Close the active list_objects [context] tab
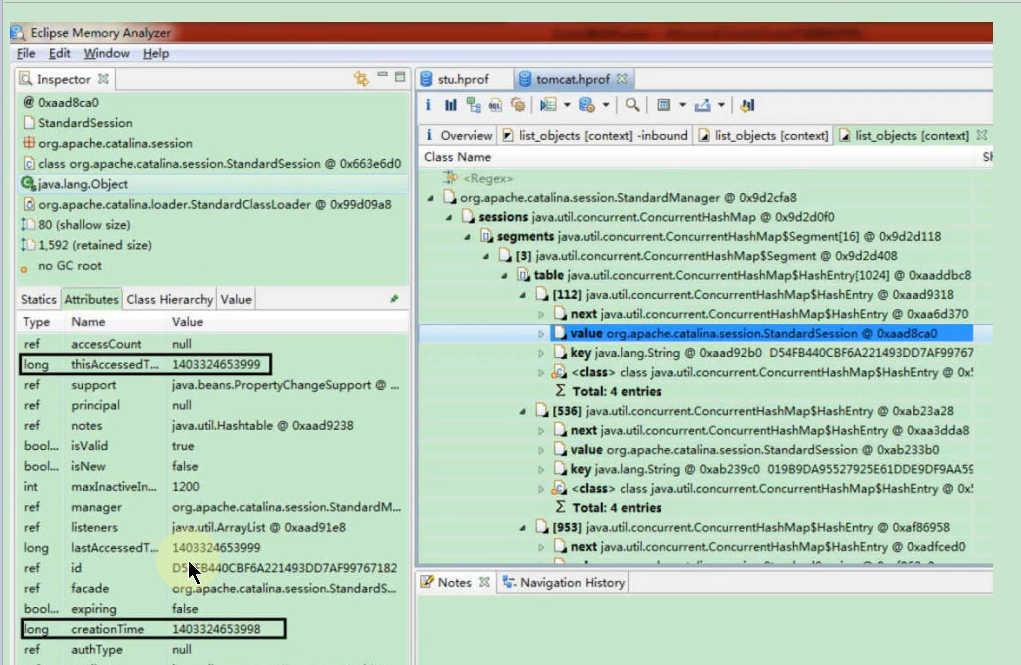This screenshot has width=1021, height=665. coord(982,135)
